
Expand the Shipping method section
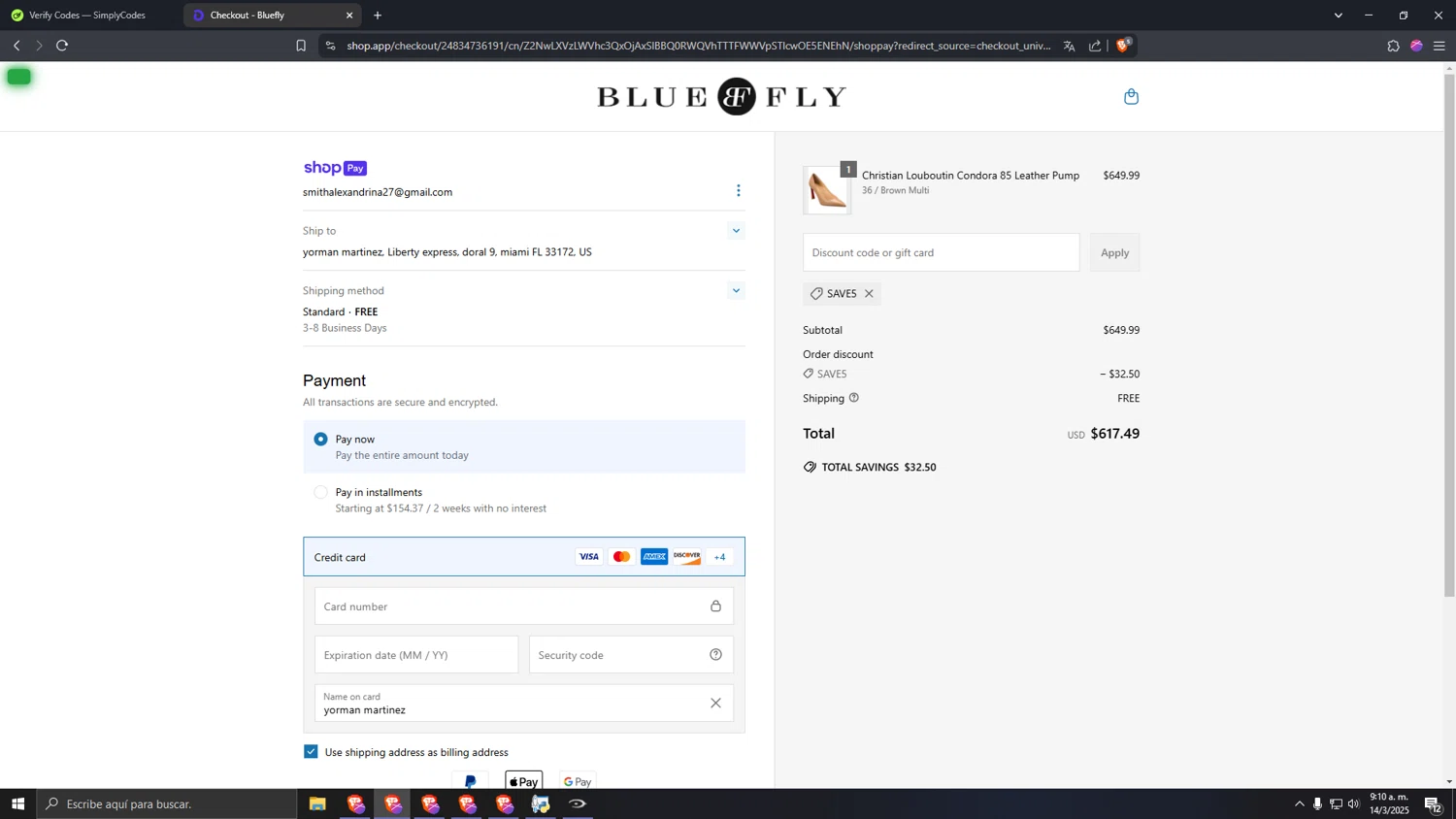[736, 290]
